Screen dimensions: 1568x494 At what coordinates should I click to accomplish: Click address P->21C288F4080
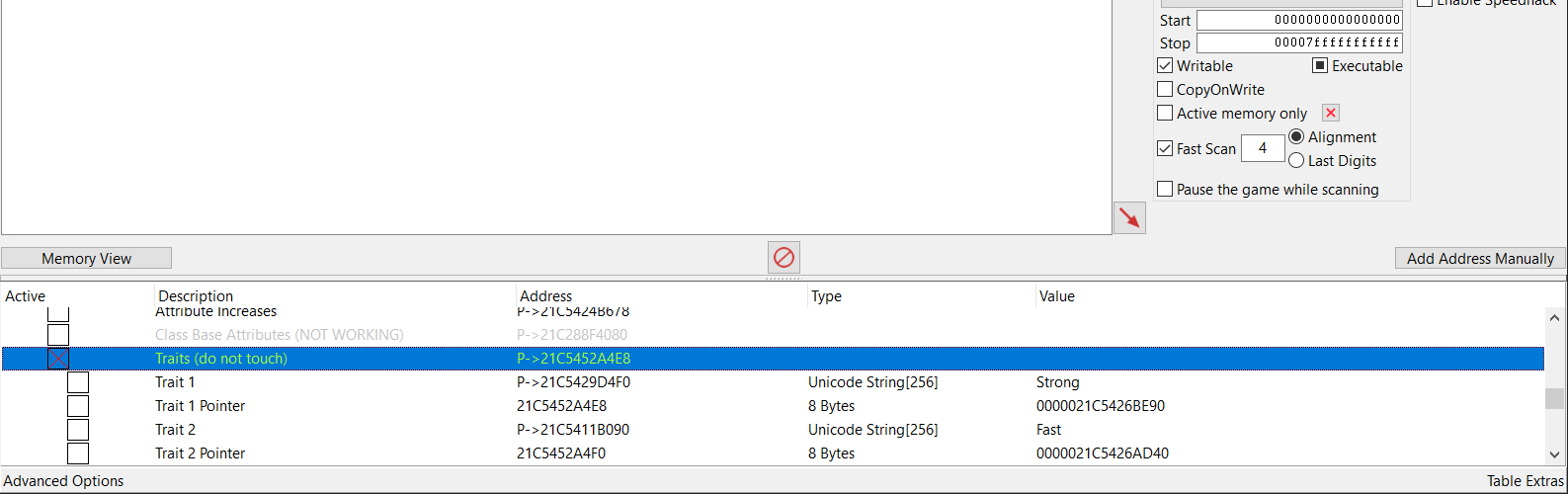pos(571,335)
